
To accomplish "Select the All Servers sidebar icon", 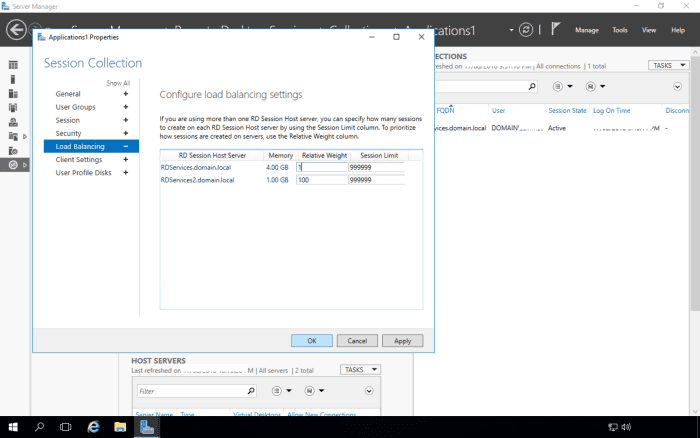I will 13,93.
